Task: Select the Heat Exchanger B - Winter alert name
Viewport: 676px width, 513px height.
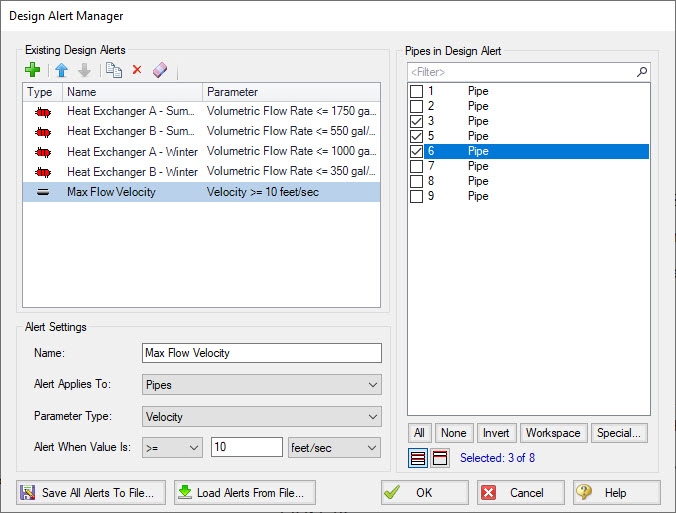Action: 132,172
